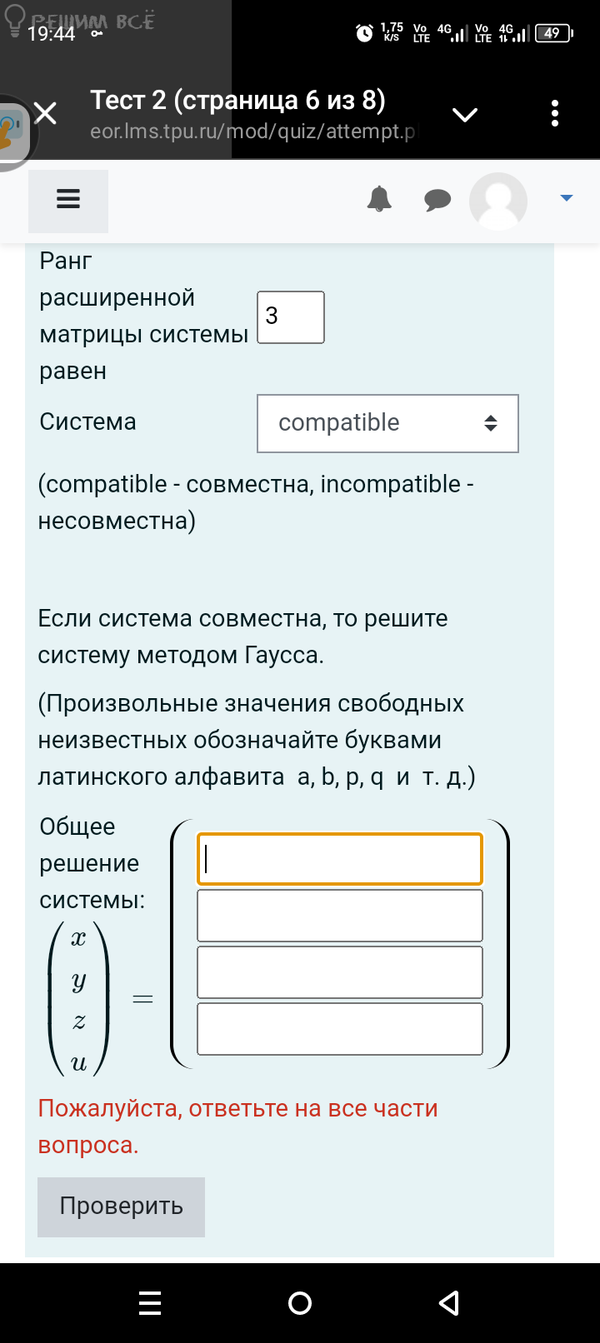The width and height of the screenshot is (600, 1343).
Task: Tap Android recent apps button
Action: (x=150, y=1302)
